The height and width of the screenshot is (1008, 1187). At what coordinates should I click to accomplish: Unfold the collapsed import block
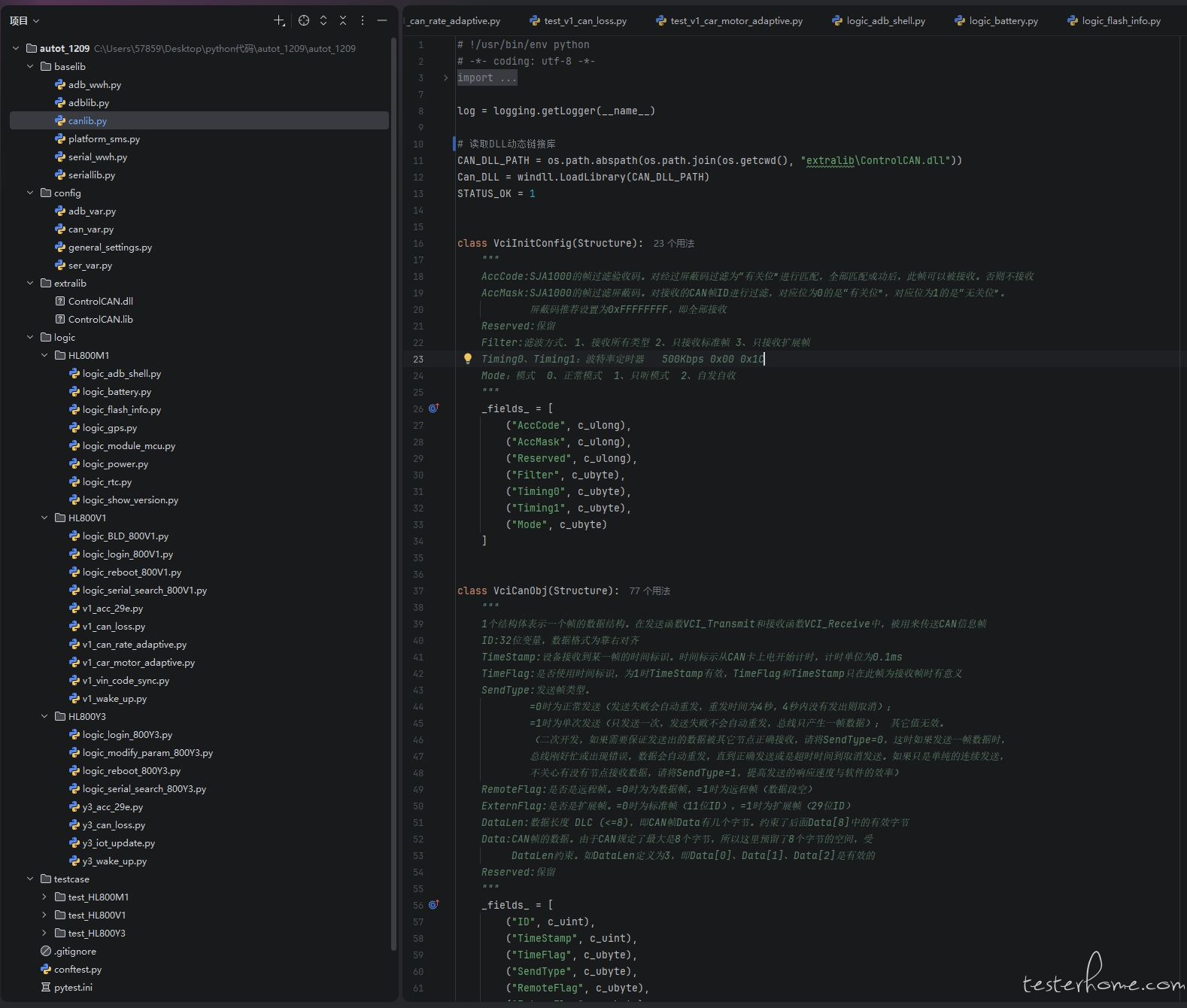click(445, 77)
